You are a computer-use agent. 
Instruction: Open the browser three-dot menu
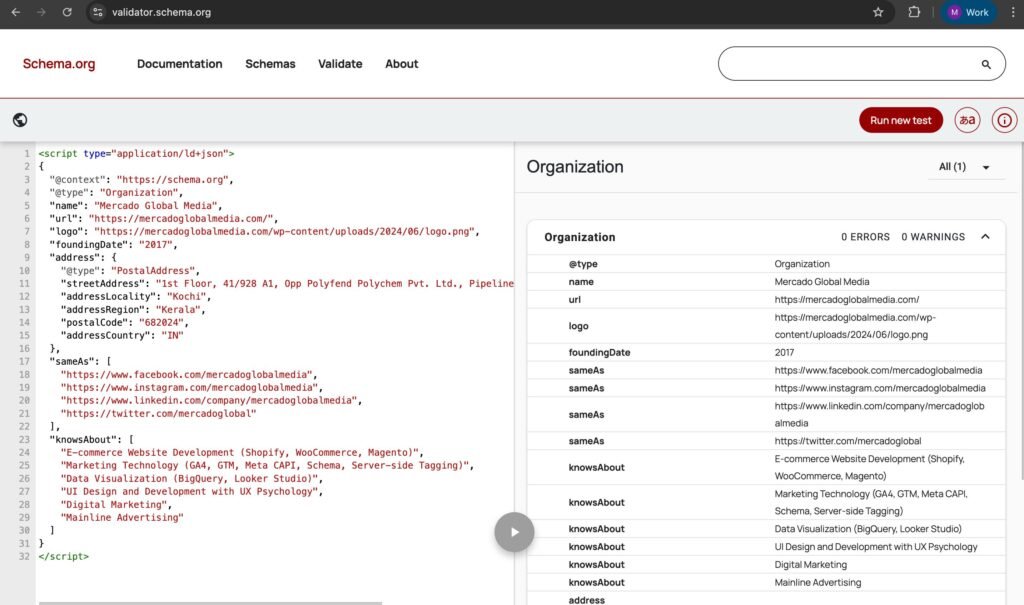click(1013, 12)
